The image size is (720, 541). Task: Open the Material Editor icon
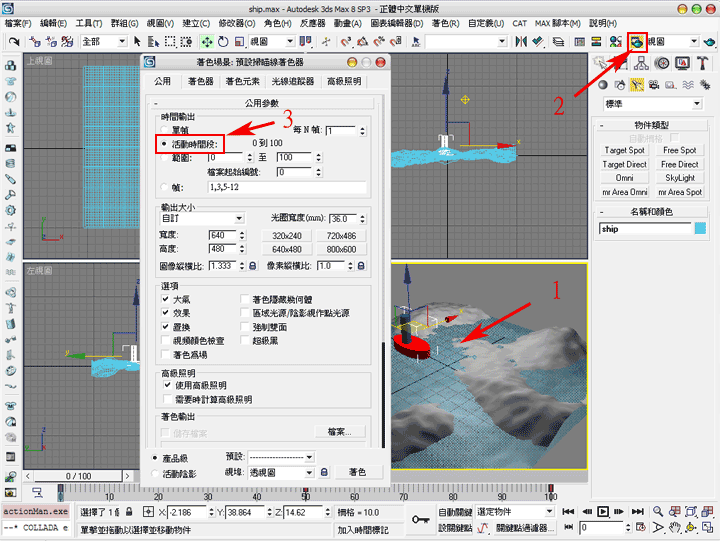pyautogui.click(x=615, y=42)
